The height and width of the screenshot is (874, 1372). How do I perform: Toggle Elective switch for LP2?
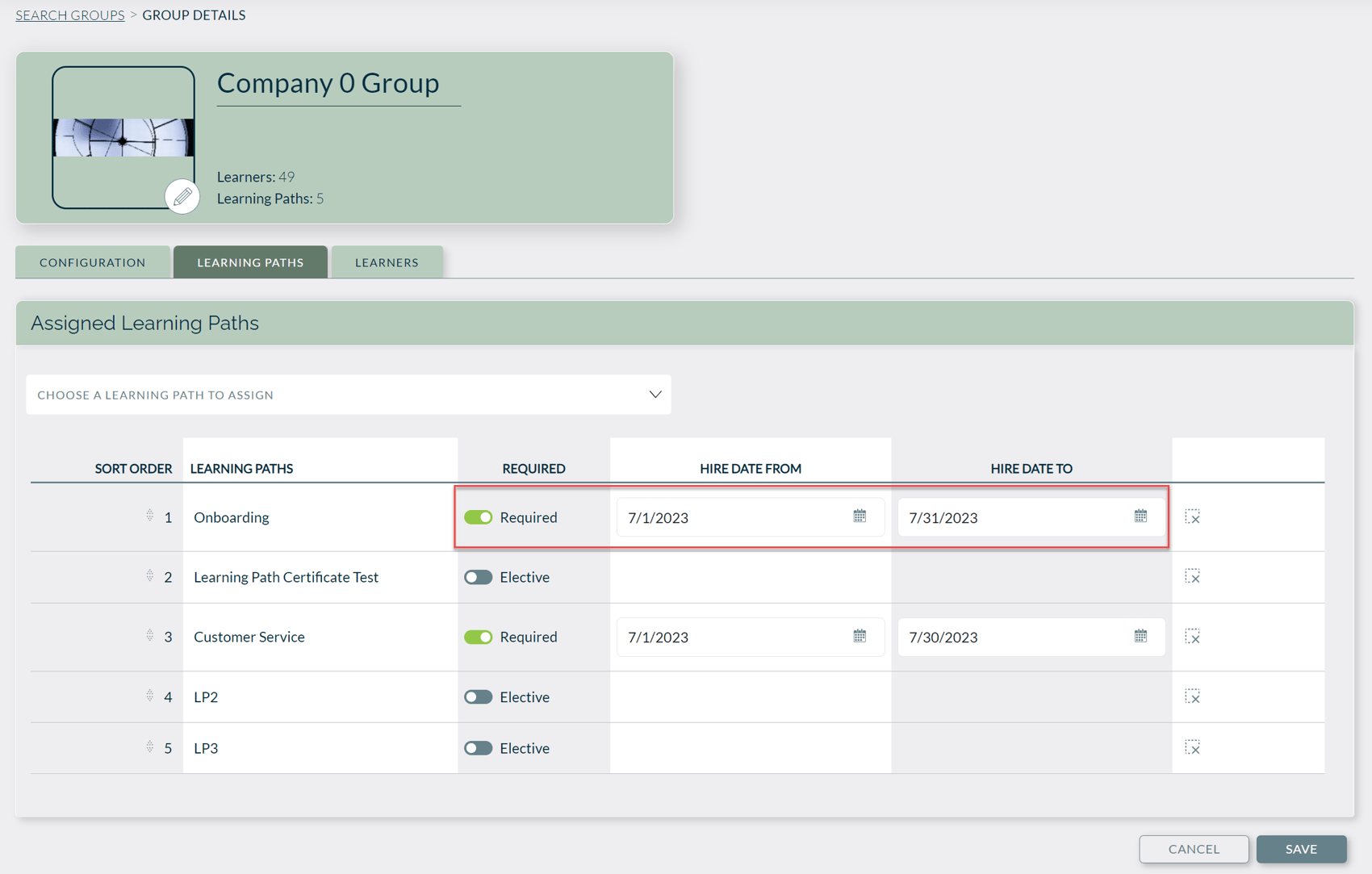[478, 696]
